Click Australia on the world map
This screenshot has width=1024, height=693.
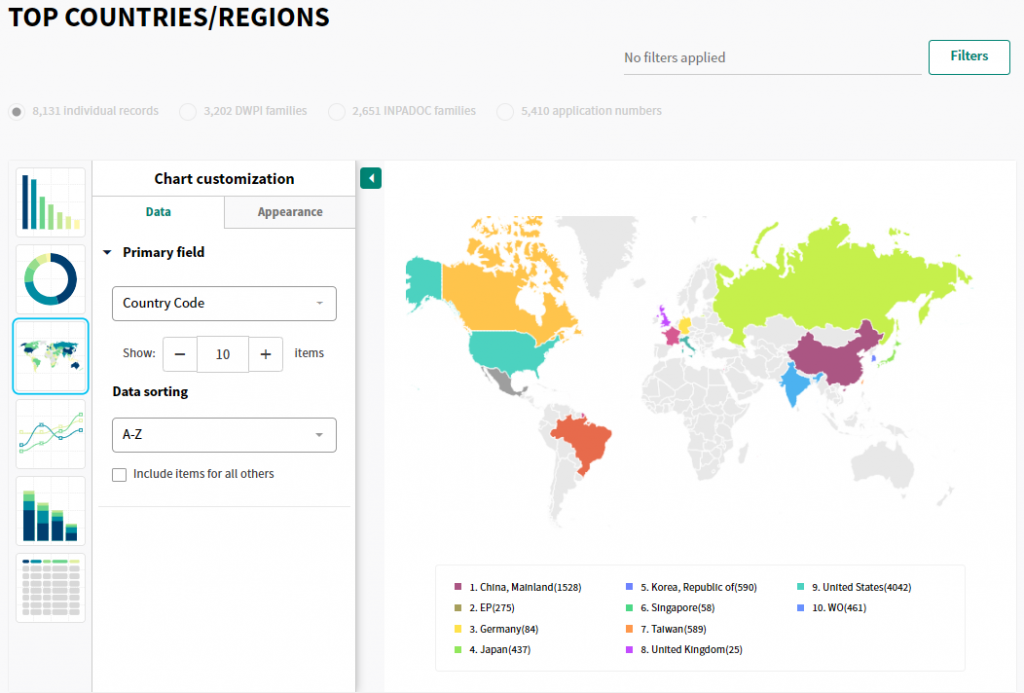point(883,465)
